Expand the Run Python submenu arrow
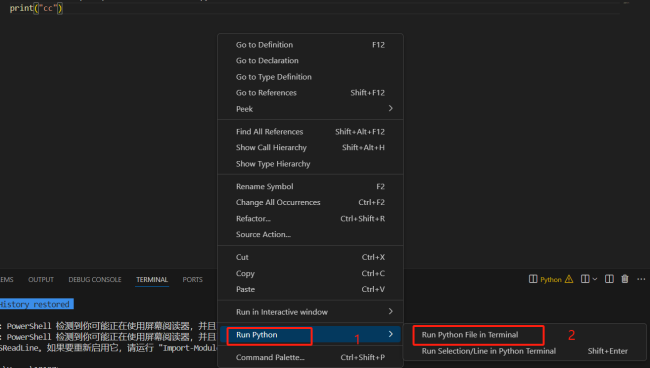 point(390,334)
